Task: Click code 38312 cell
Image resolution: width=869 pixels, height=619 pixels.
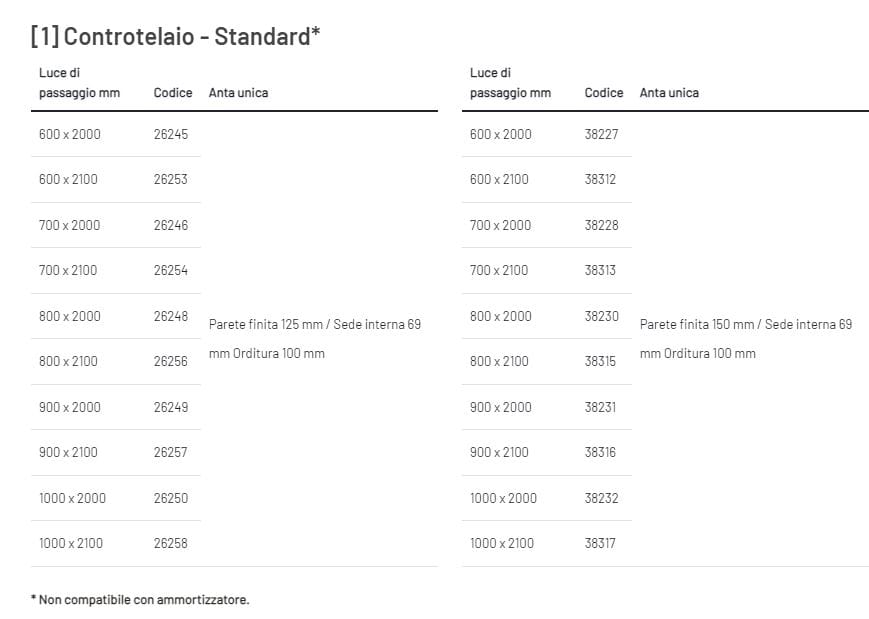Action: 601,179
